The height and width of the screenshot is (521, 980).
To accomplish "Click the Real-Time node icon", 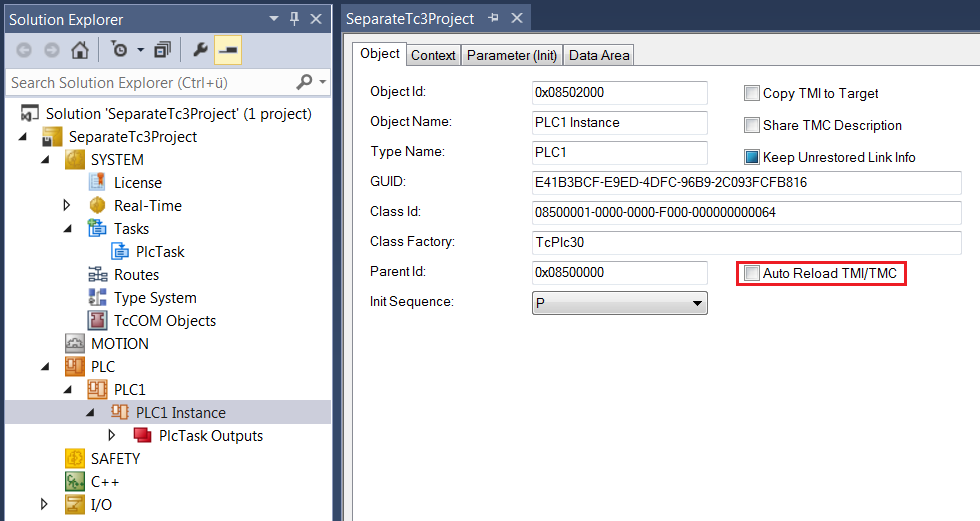I will click(98, 206).
